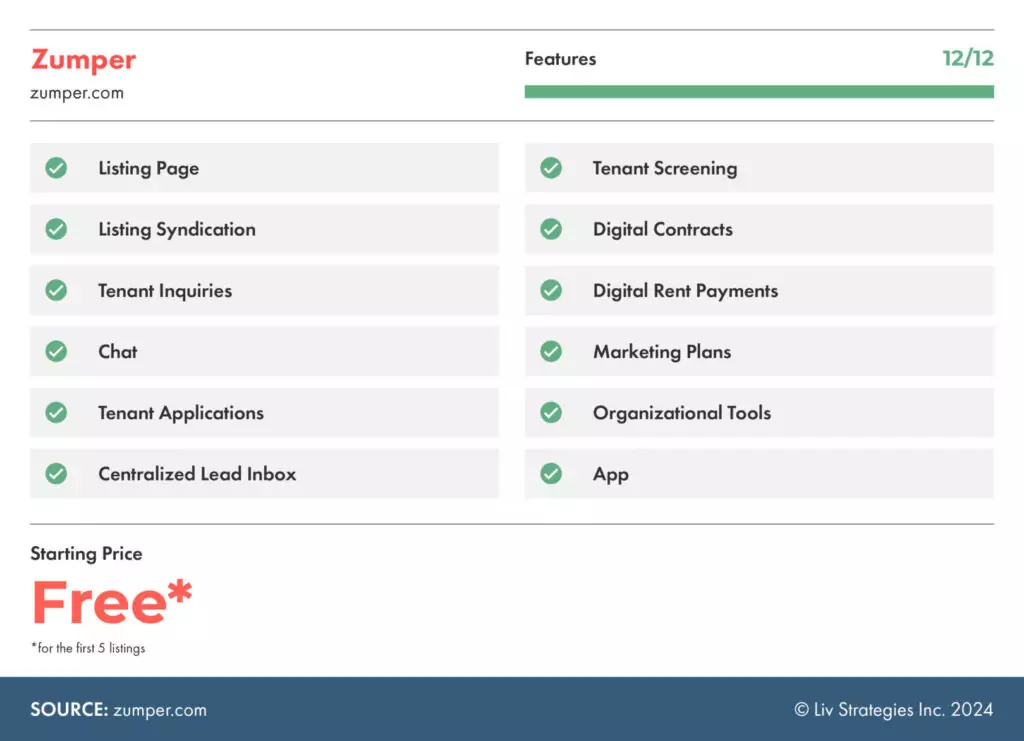The width and height of the screenshot is (1024, 741).
Task: Click the red Zumper brand title
Action: (83, 60)
